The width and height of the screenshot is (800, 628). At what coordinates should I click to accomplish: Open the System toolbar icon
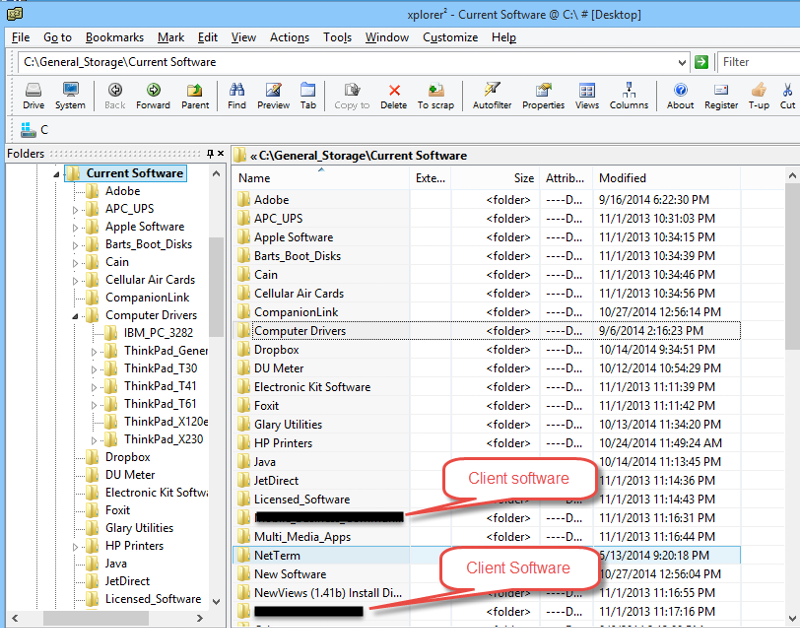click(x=70, y=95)
